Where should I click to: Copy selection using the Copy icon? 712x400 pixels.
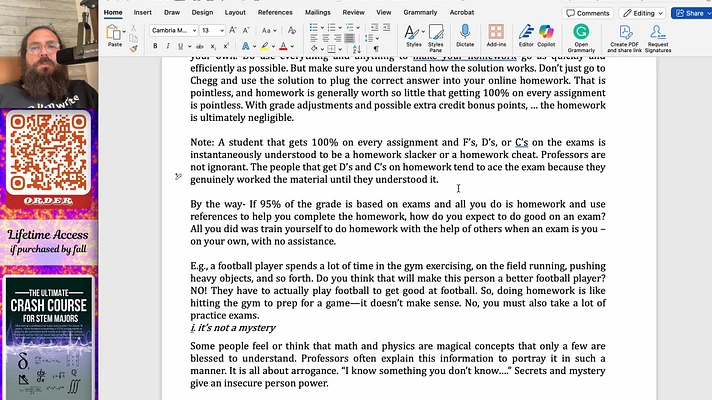click(x=134, y=39)
